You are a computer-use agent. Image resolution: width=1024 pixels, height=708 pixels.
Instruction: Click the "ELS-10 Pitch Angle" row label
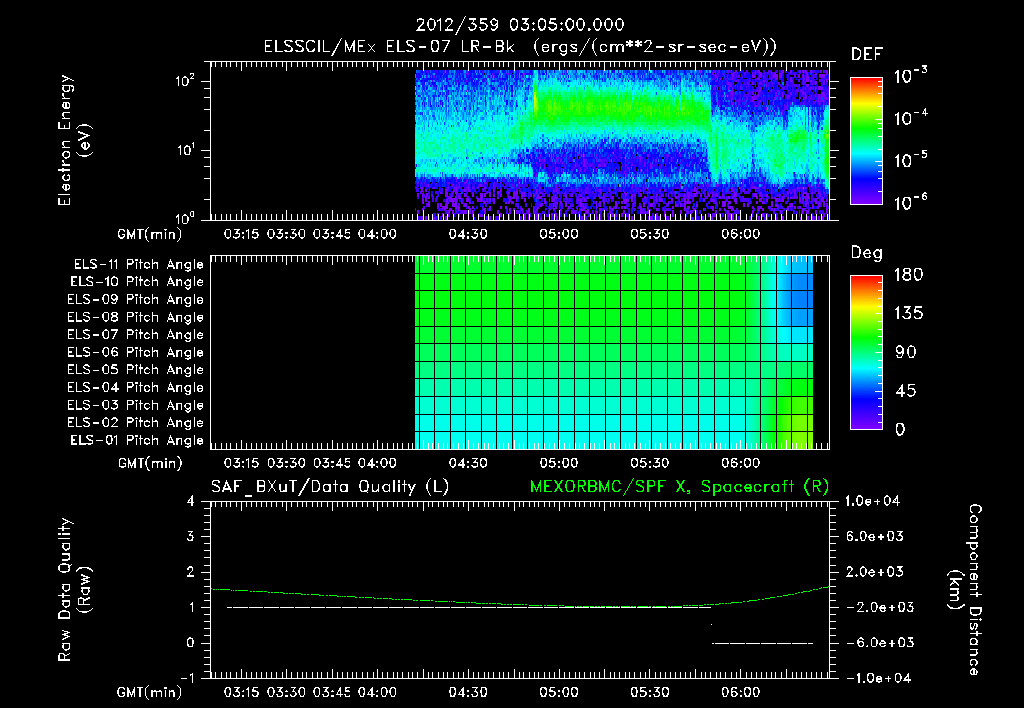[136, 282]
